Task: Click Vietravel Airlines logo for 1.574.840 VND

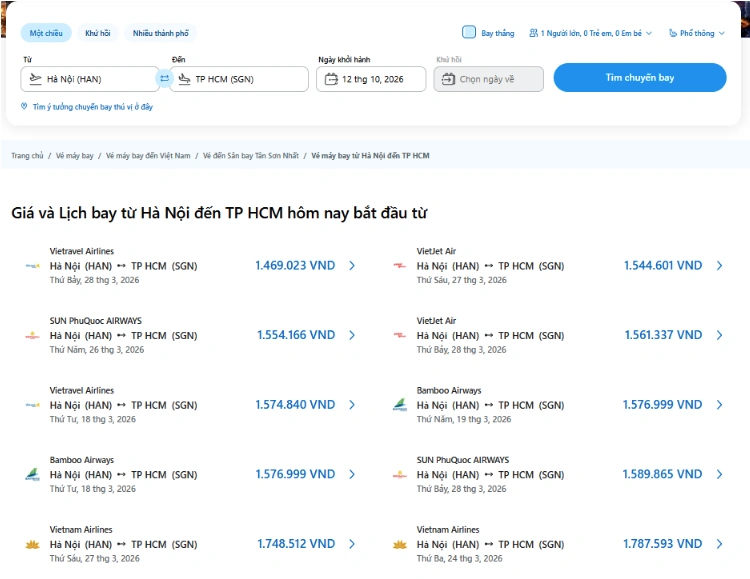Action: (33, 405)
